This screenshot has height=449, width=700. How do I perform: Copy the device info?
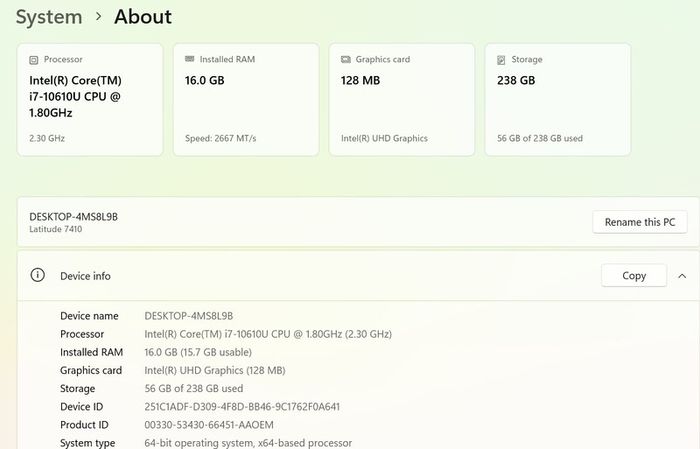(634, 275)
